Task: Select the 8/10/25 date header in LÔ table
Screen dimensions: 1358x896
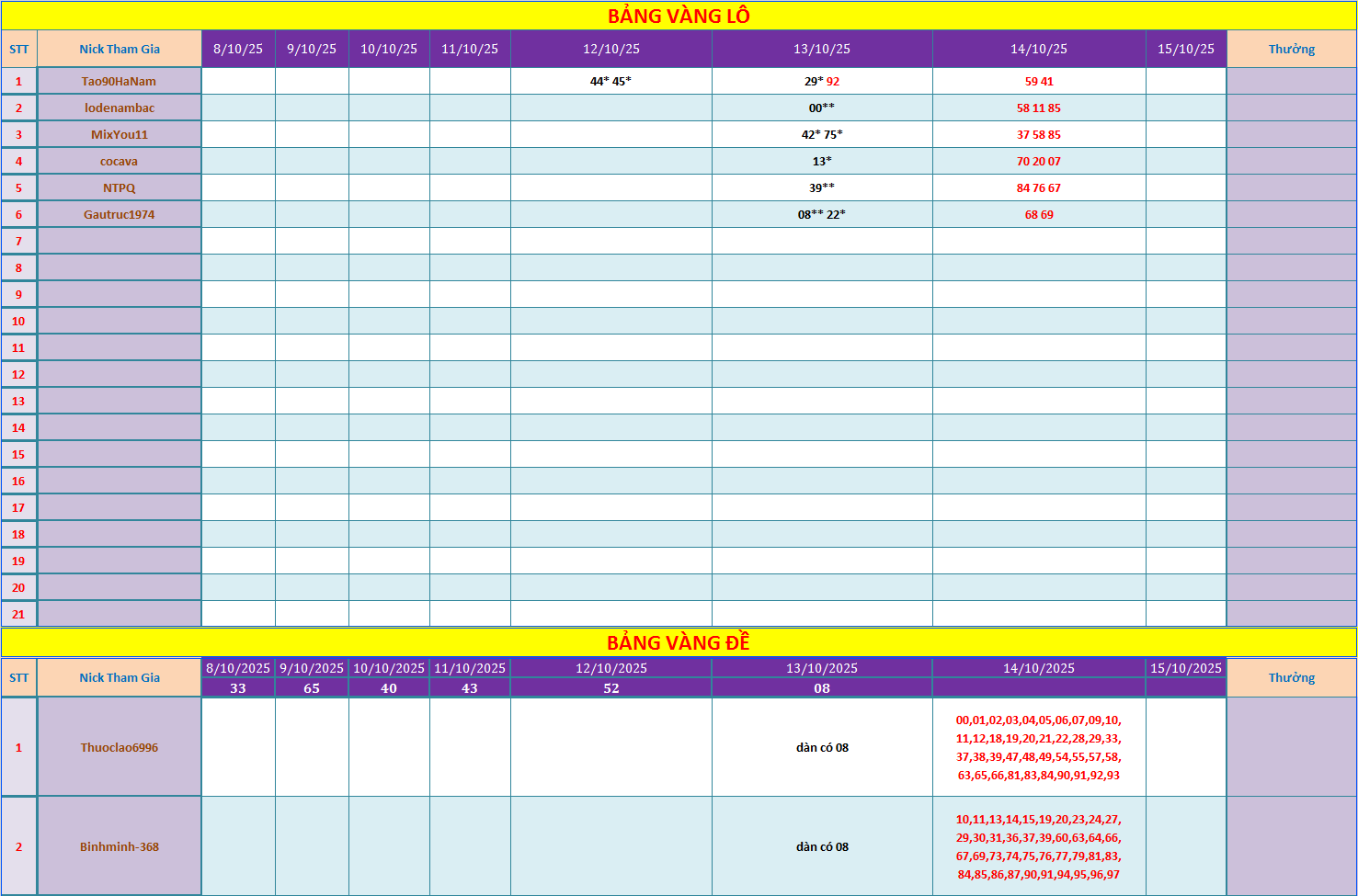Action: click(x=238, y=49)
